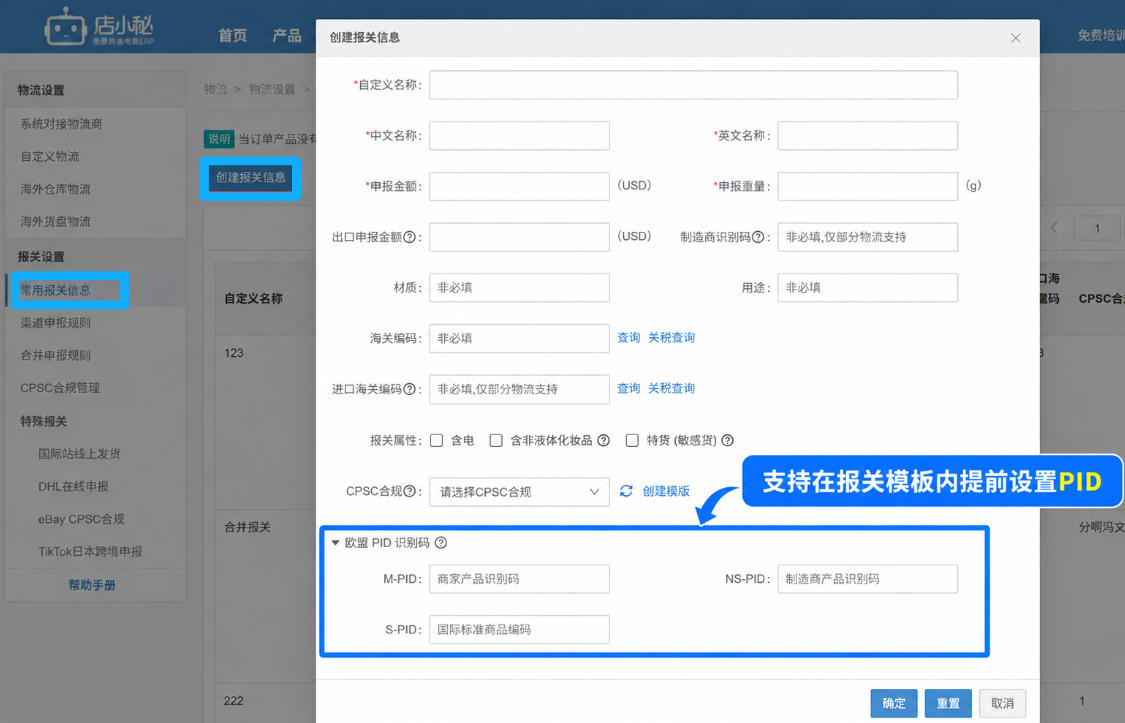The height and width of the screenshot is (723, 1125).
Task: Click the 出口申报金额 input field
Action: (x=519, y=237)
